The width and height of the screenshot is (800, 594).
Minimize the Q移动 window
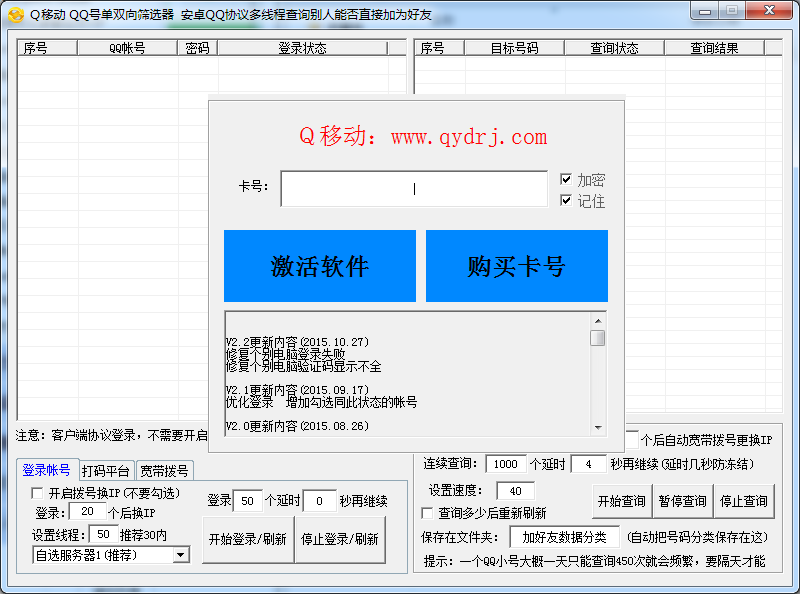point(705,11)
